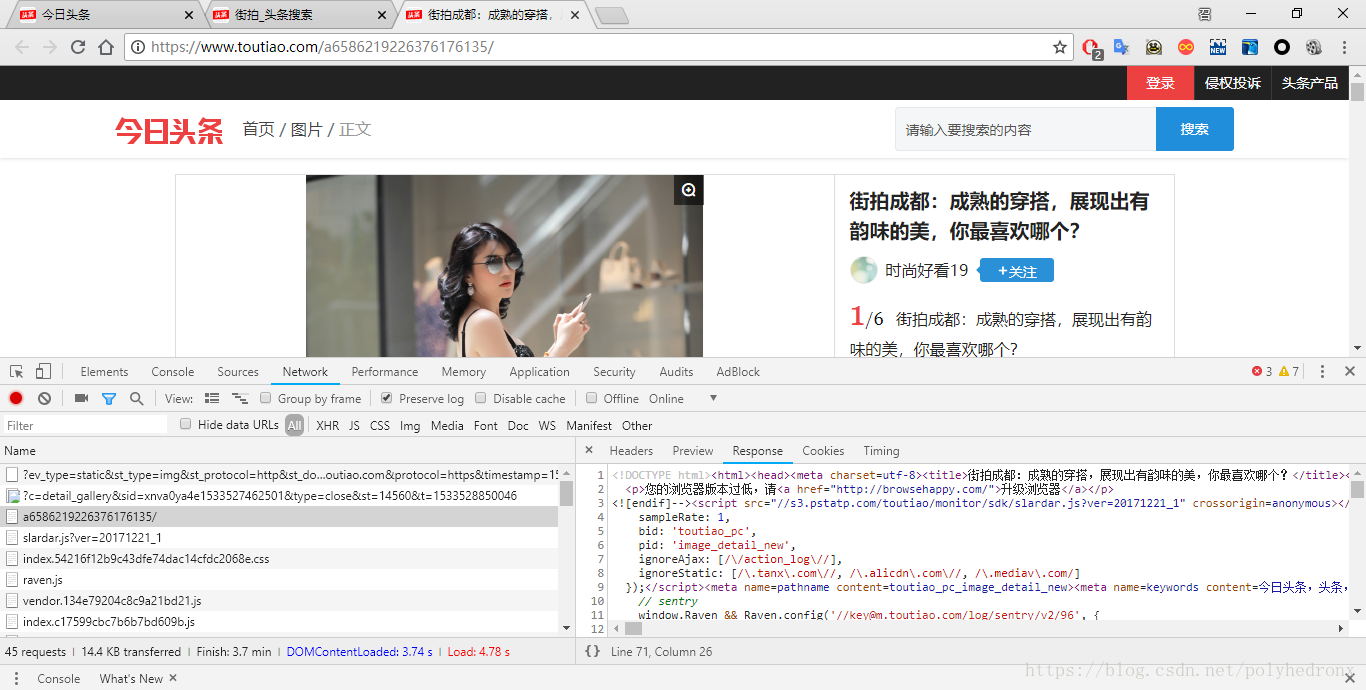This screenshot has width=1366, height=690.
Task: Click the red 登录 login button
Action: (1160, 83)
